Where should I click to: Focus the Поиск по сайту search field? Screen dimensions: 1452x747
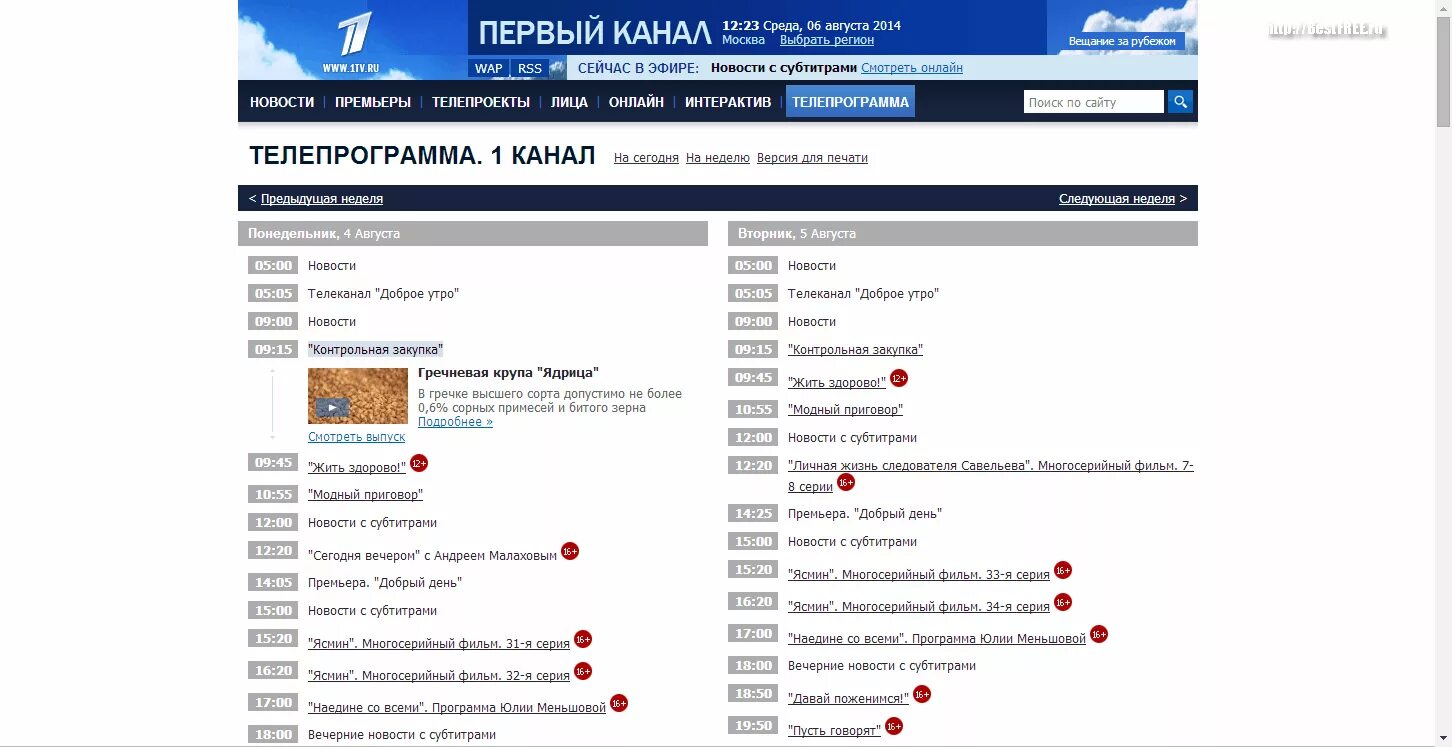1094,102
